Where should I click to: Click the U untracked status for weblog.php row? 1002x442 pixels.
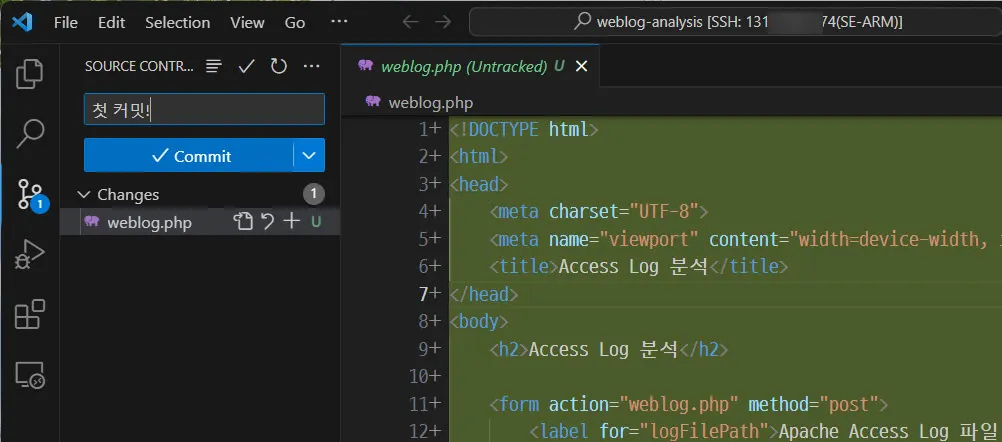pyautogui.click(x=316, y=222)
